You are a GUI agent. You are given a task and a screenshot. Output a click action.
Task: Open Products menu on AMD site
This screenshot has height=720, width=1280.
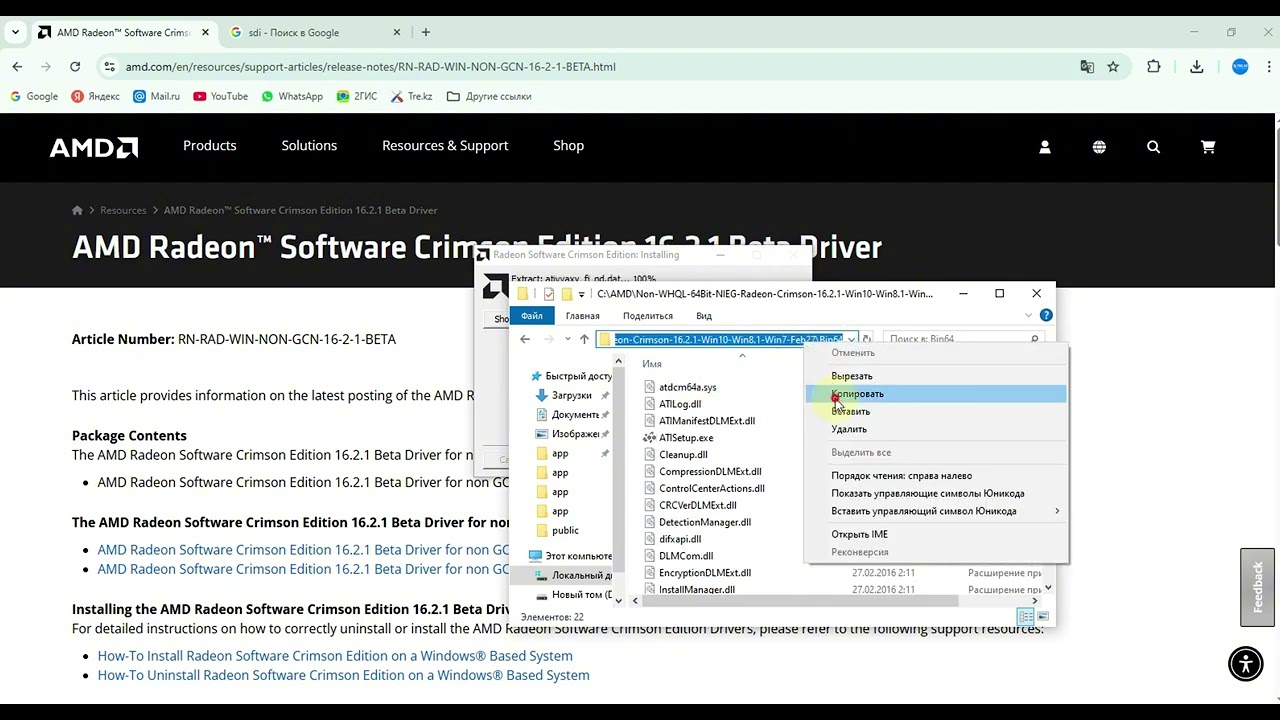pyautogui.click(x=210, y=146)
